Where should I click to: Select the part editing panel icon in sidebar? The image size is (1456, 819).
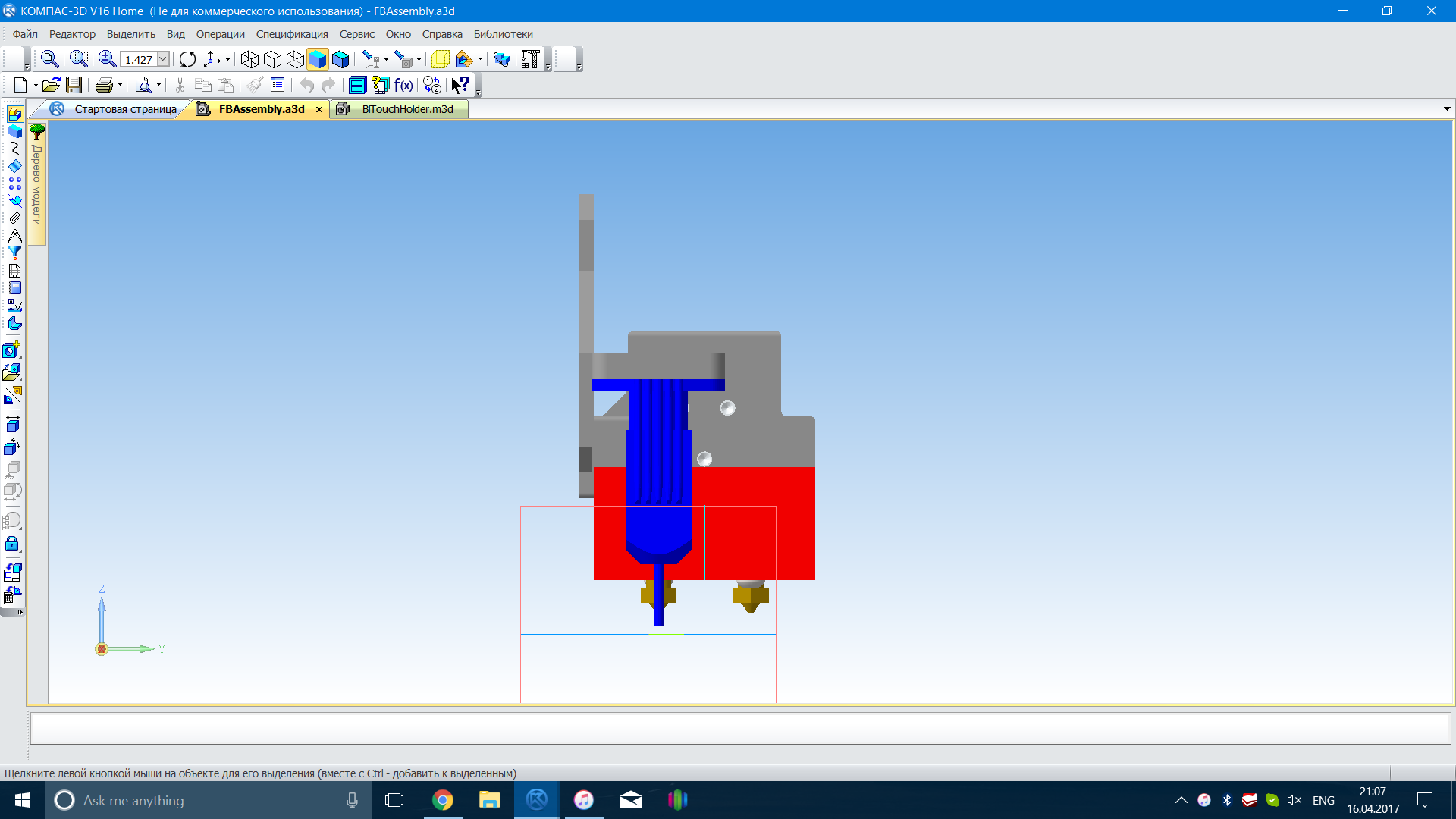point(14,130)
